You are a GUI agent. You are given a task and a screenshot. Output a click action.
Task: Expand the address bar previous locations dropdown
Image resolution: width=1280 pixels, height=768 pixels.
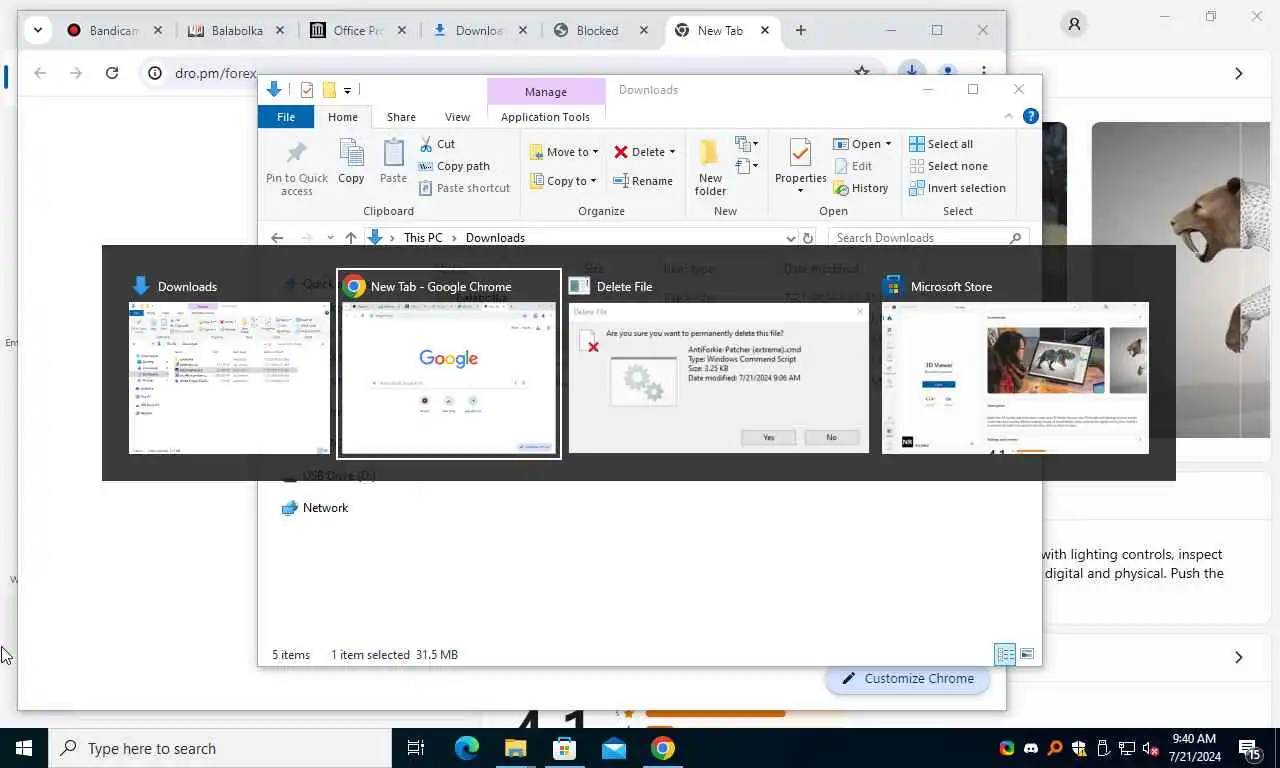791,238
